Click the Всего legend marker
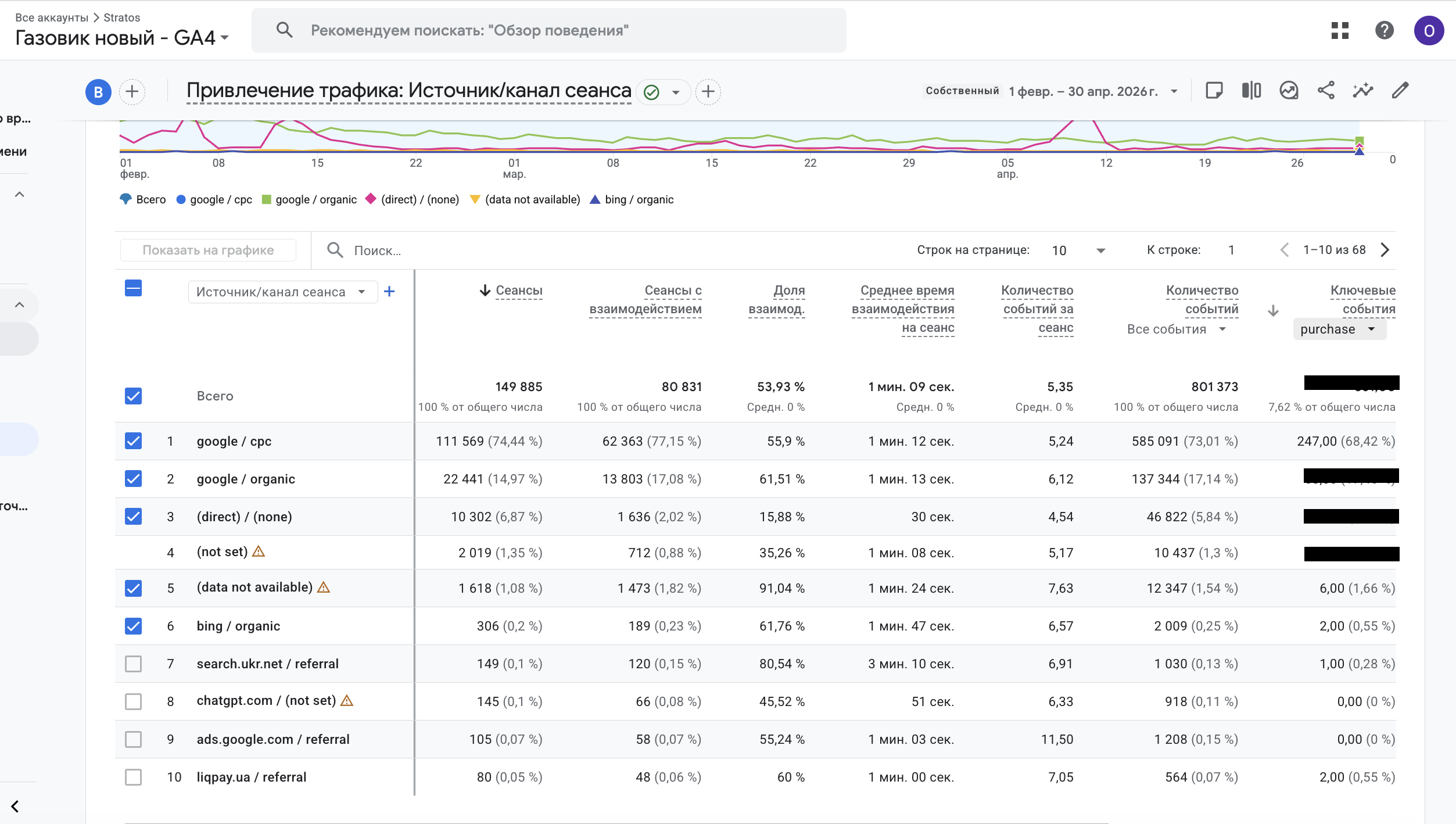This screenshot has width=1456, height=824. [x=125, y=199]
